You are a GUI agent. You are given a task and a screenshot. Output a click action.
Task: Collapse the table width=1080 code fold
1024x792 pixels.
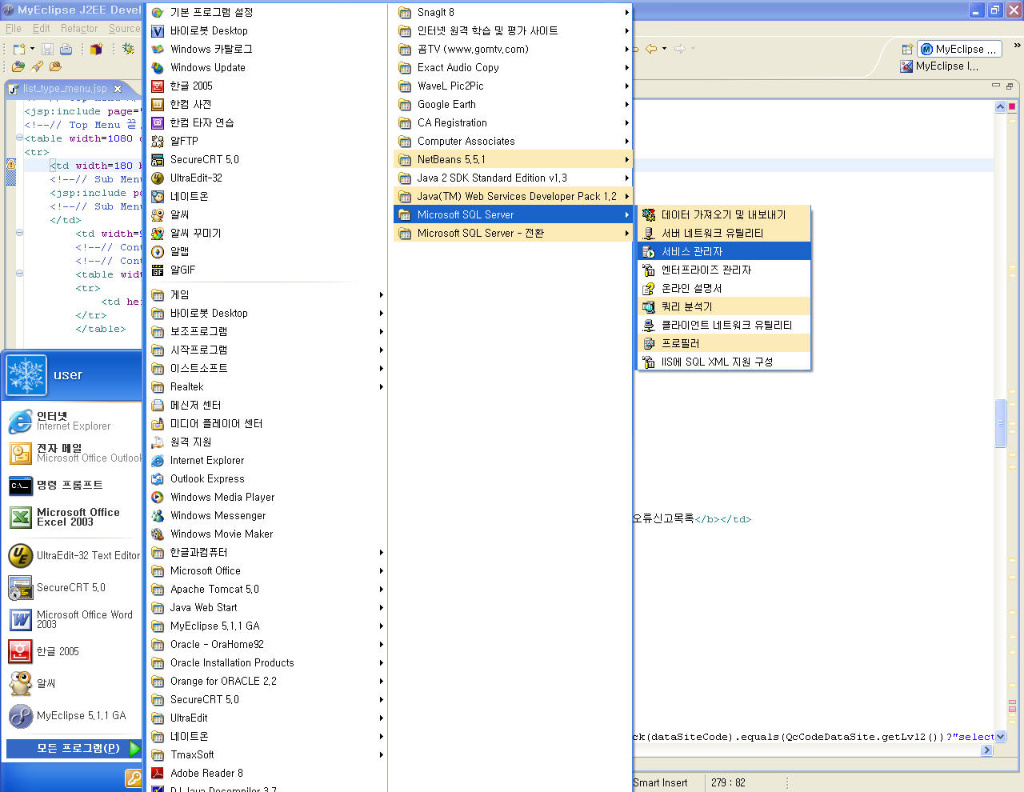click(x=19, y=138)
